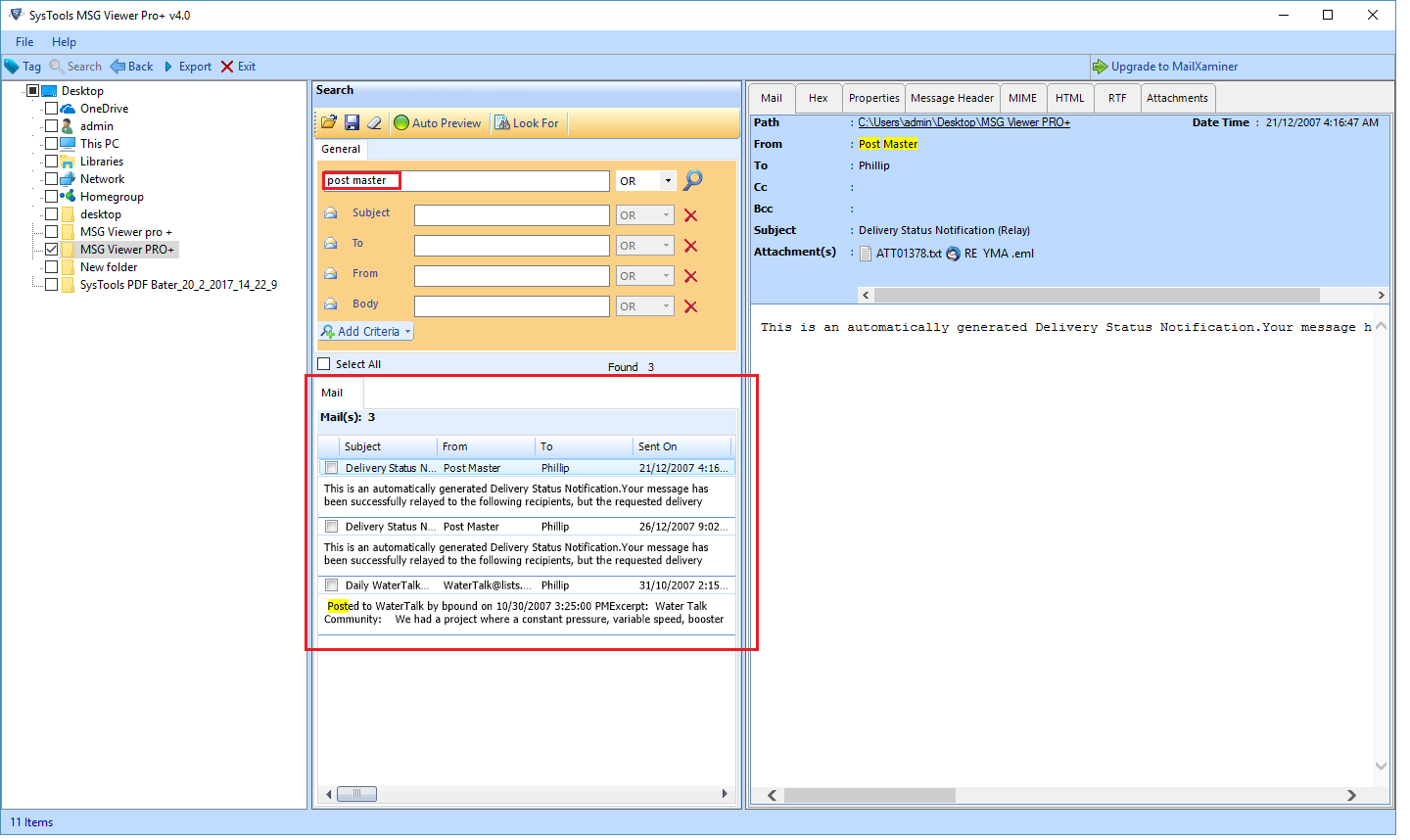The width and height of the screenshot is (1410, 840).
Task: Click the Look For button
Action: coord(527,123)
